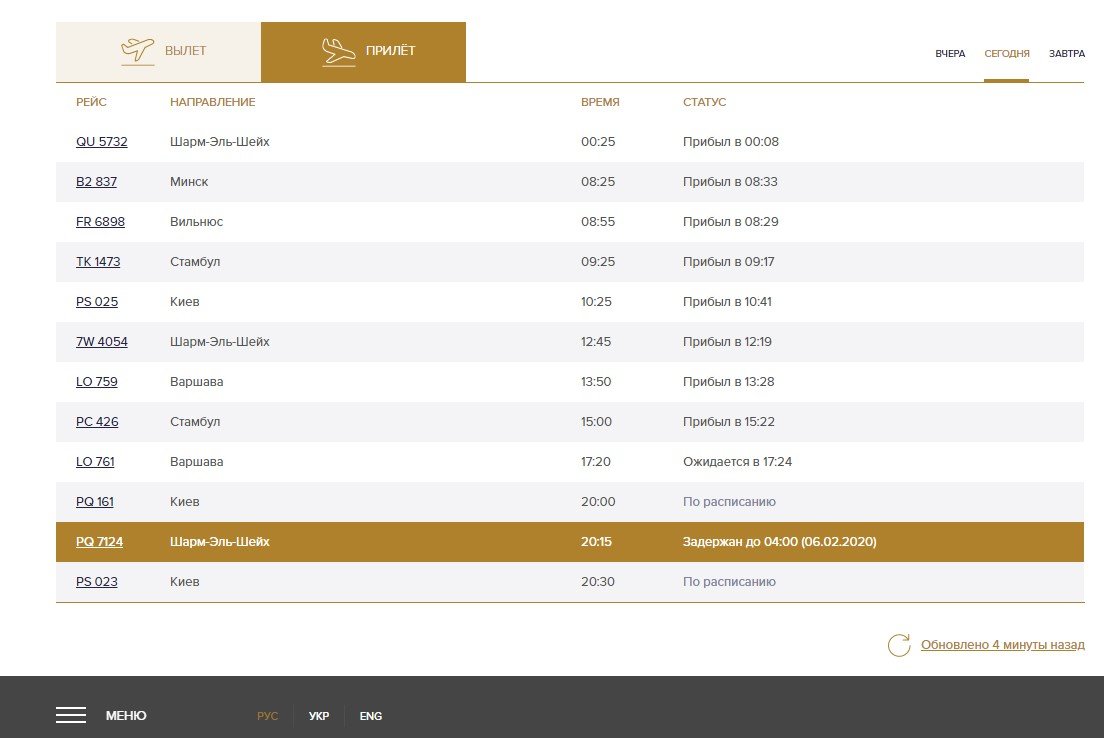Show yesterday's flights via ВЧЕРА
The height and width of the screenshot is (738, 1104).
(x=950, y=54)
